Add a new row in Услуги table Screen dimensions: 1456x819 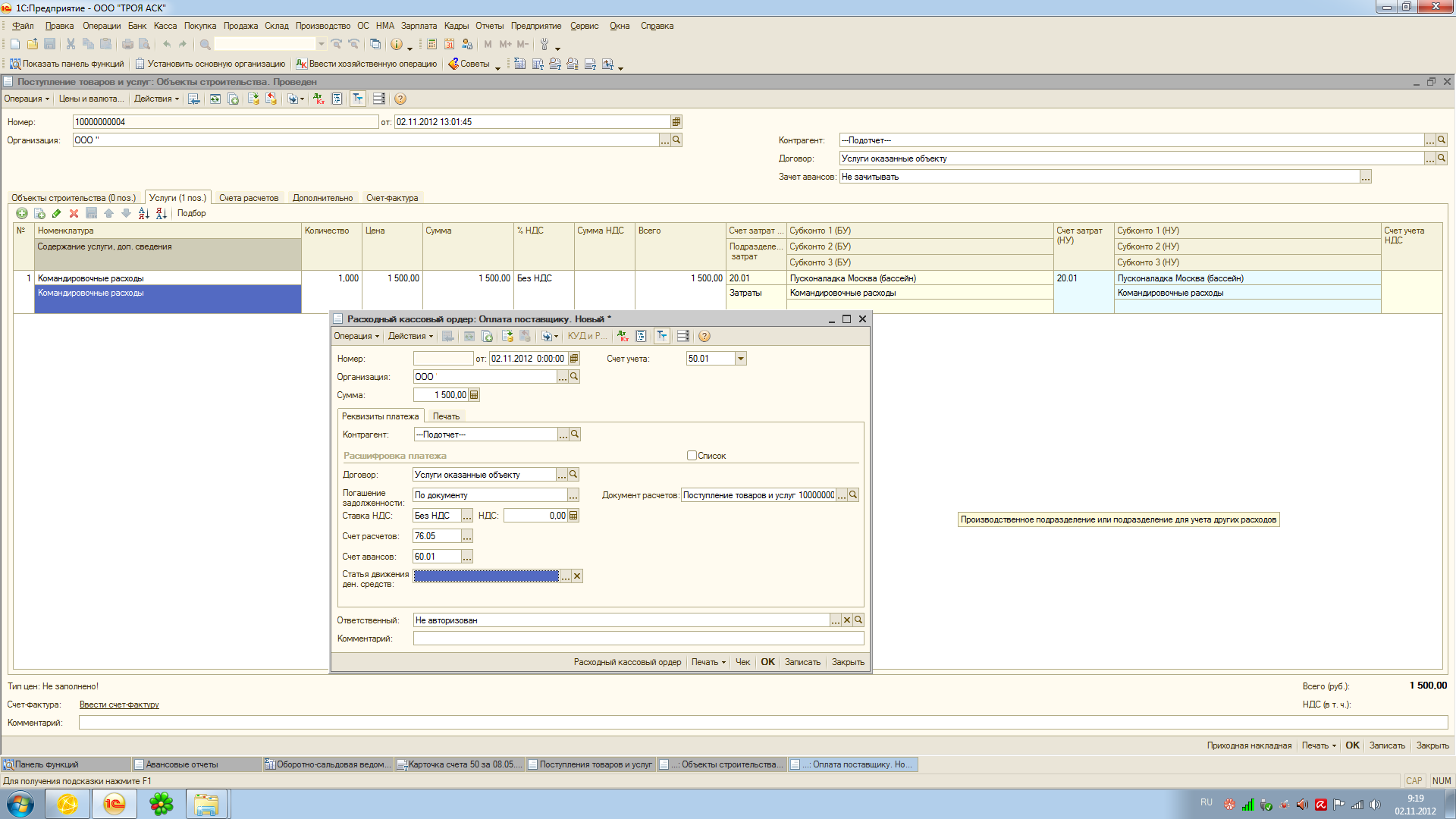(x=21, y=214)
